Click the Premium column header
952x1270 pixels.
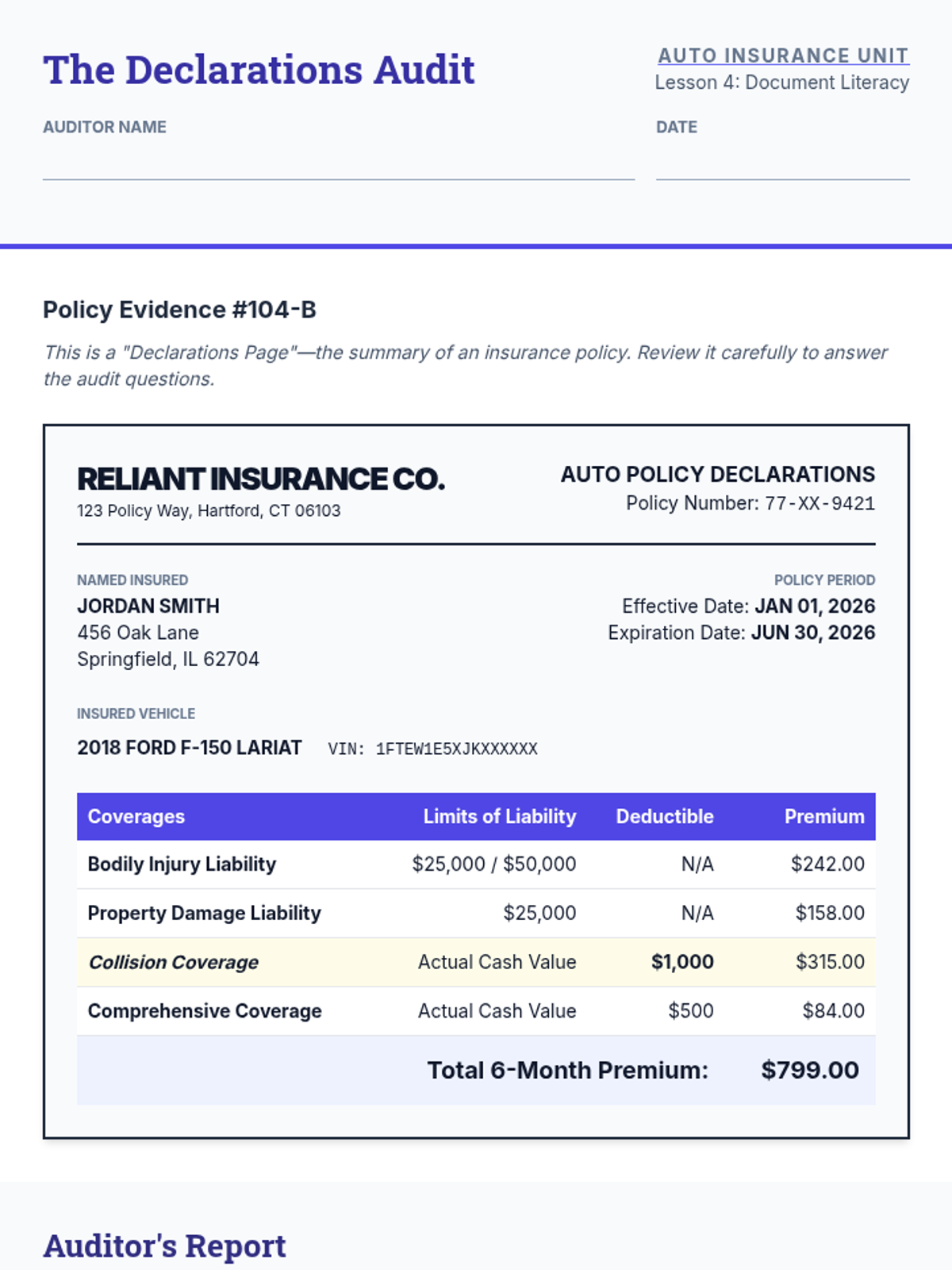click(824, 816)
